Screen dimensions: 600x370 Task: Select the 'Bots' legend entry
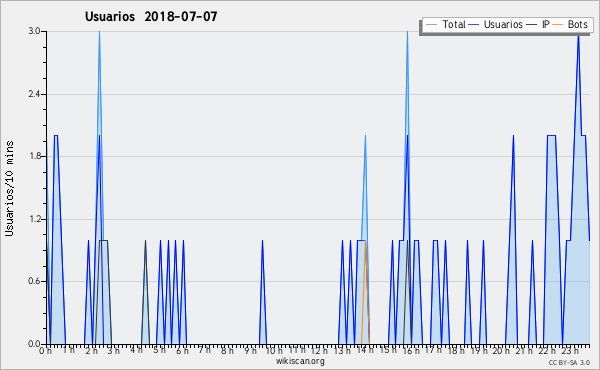(x=577, y=24)
